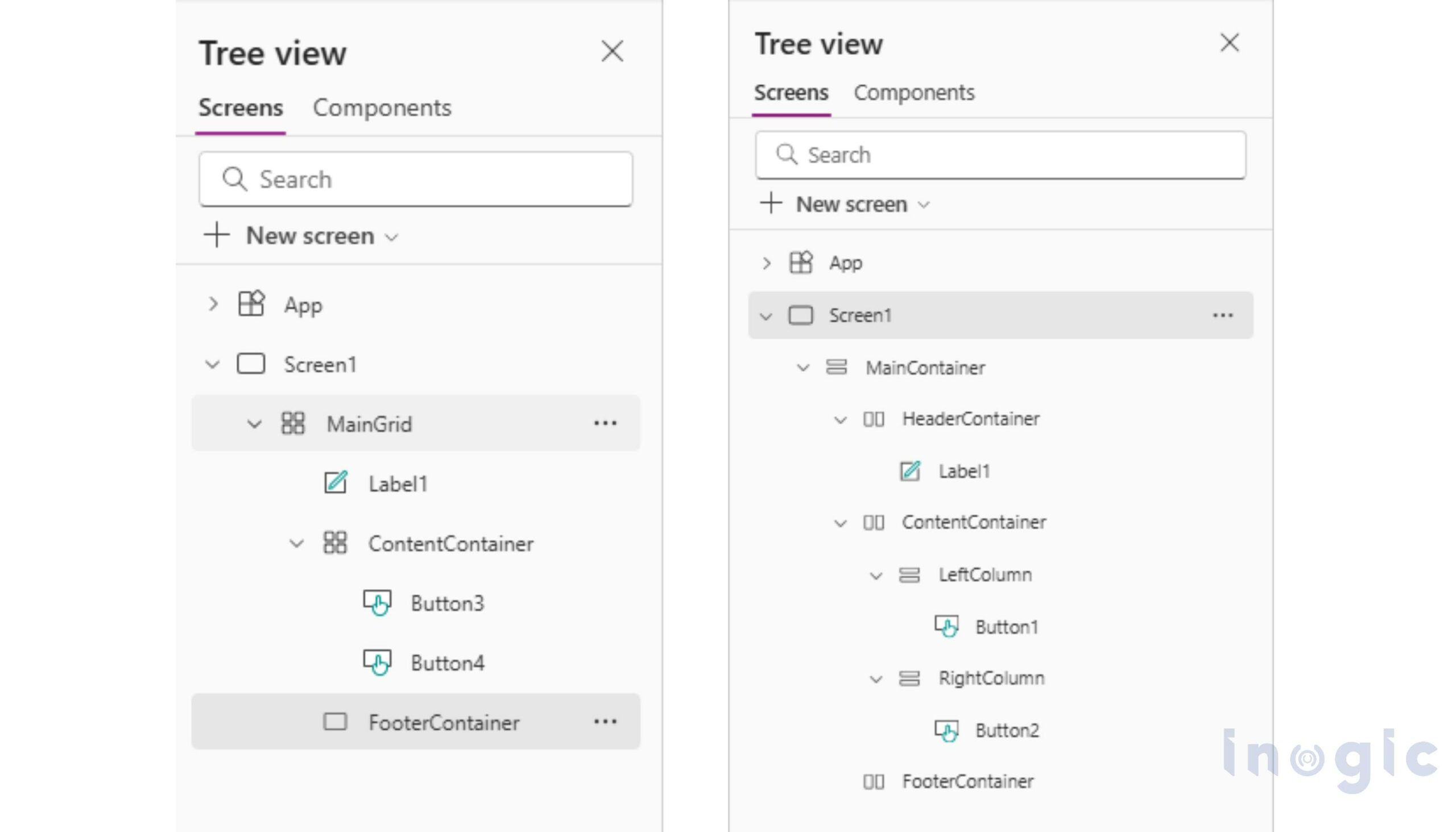
Task: Select the ContentContainer tree item
Action: click(452, 544)
